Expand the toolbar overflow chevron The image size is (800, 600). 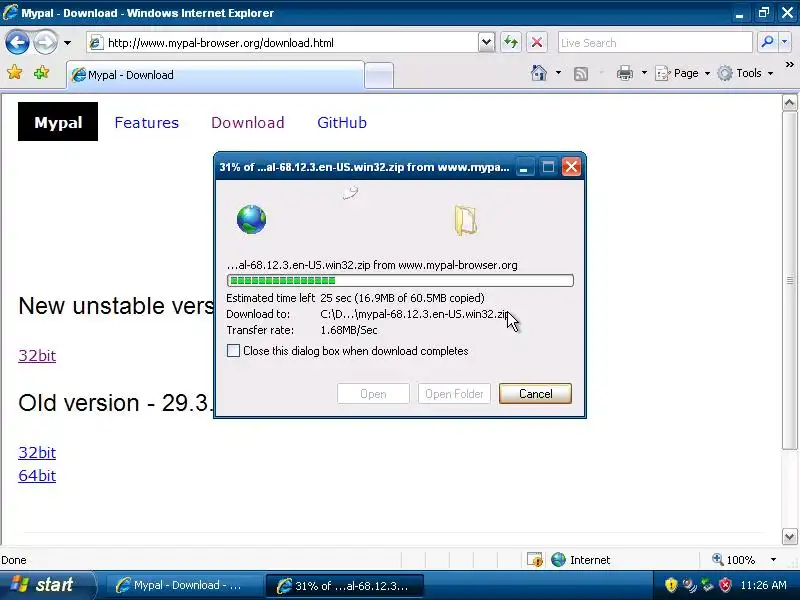[789, 65]
